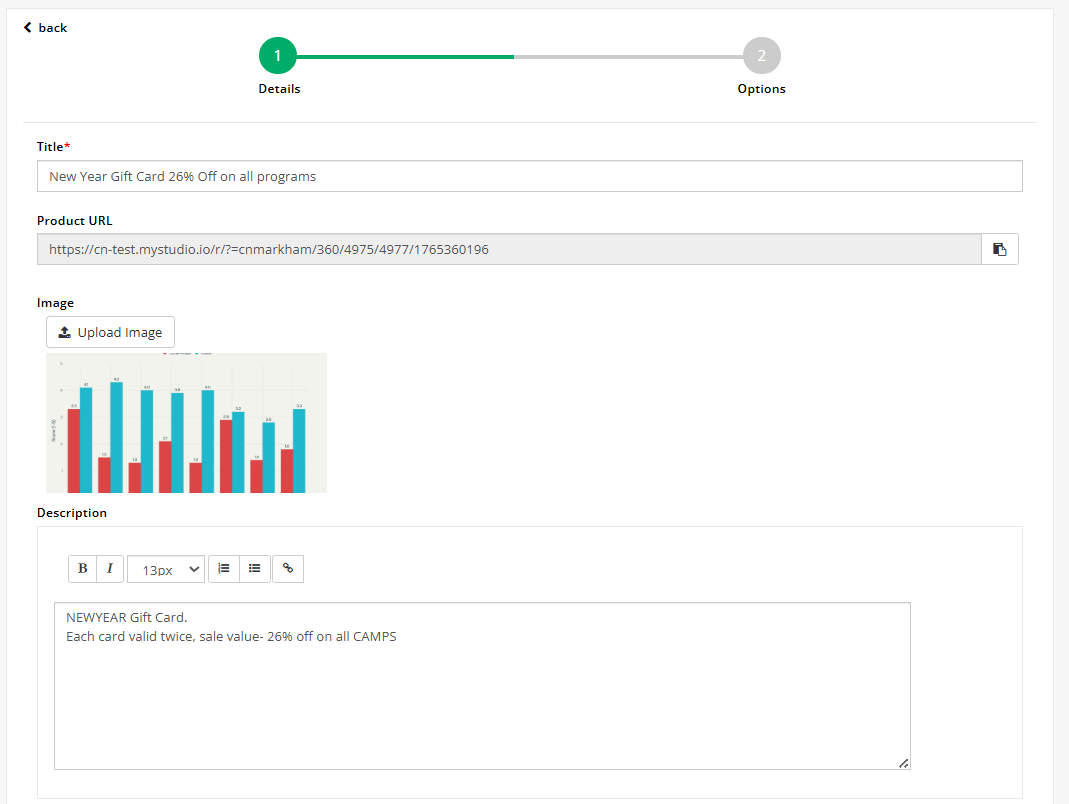Screen dimensions: 1069x804
Task: Click the Product URL field
Action: (x=509, y=249)
